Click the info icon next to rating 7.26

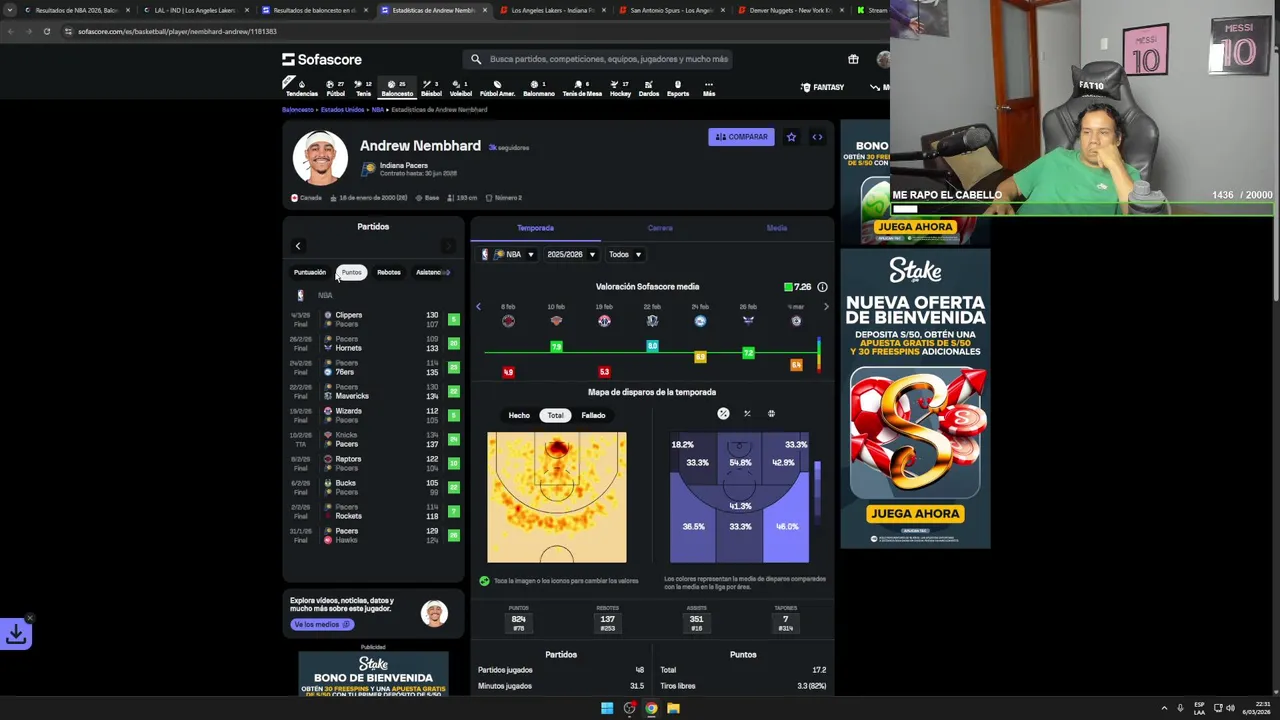click(x=822, y=287)
